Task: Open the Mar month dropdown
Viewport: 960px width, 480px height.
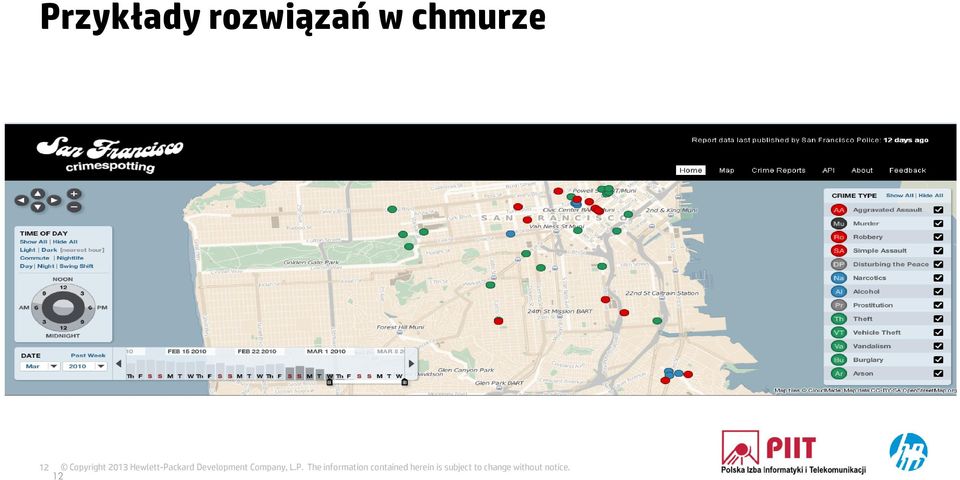Action: coord(40,366)
